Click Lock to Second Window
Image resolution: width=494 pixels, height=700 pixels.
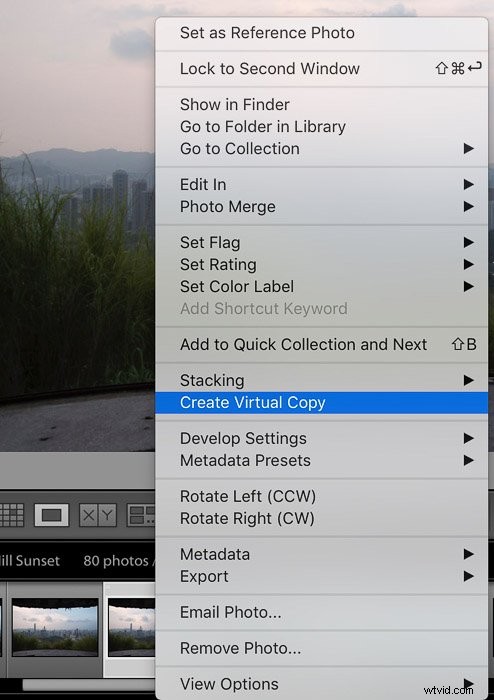321,69
